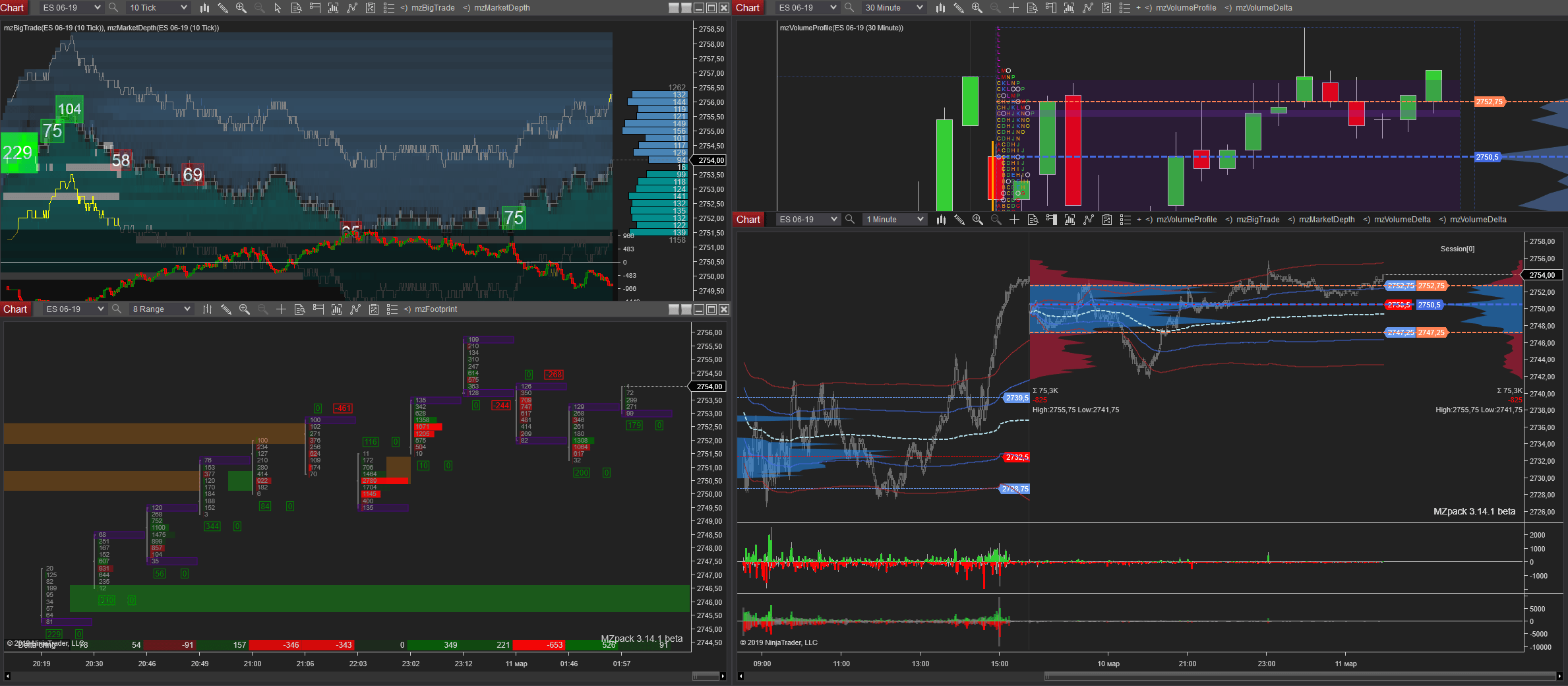
Task: Open ES 06-19 instrument dropdown in 8 Range chart
Action: coord(75,309)
